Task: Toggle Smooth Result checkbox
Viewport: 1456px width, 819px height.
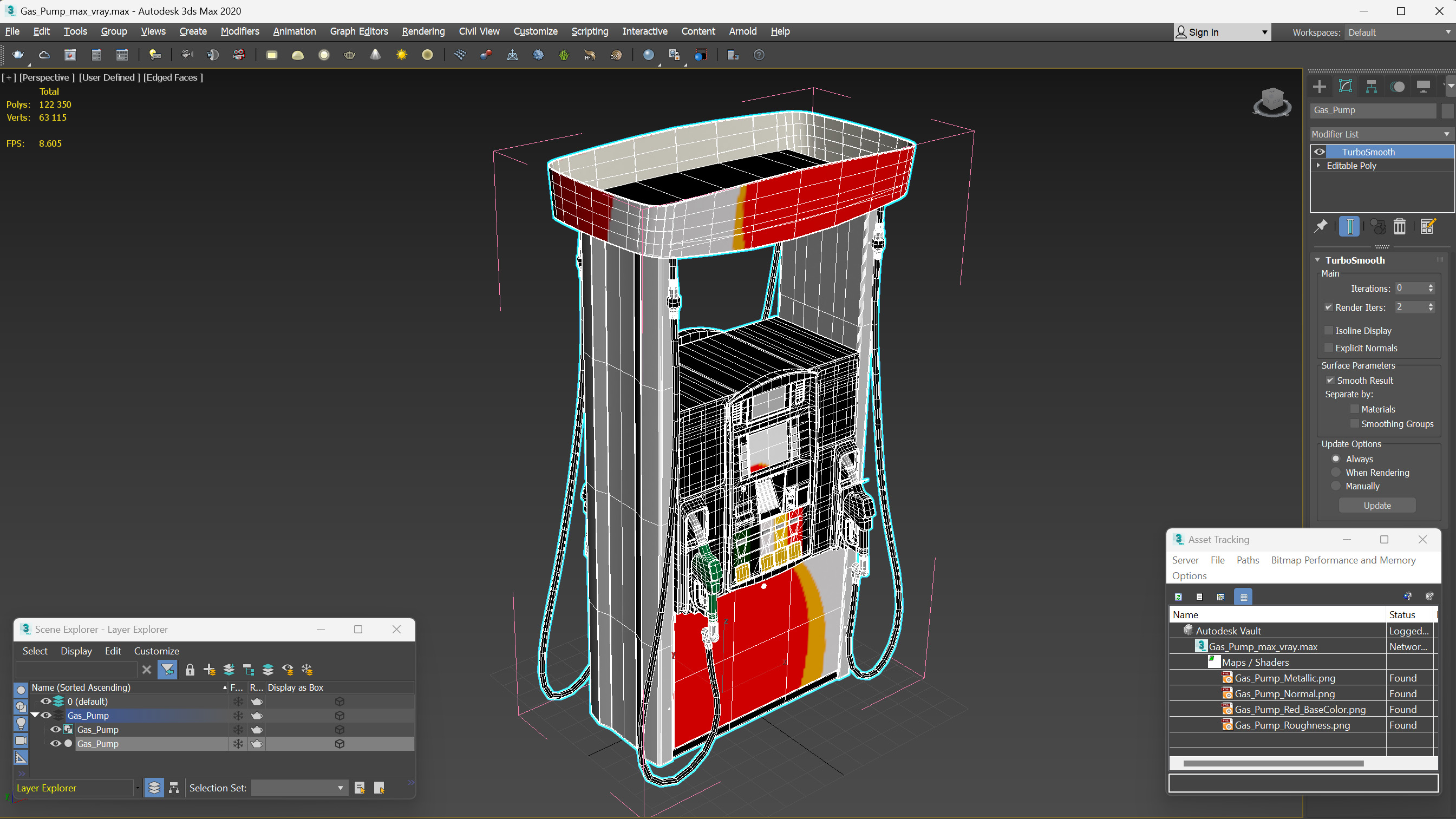Action: 1330,381
